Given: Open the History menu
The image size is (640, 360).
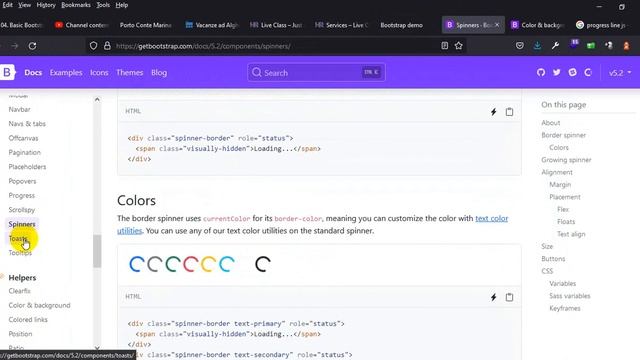Looking at the screenshot, I should tap(46, 5).
